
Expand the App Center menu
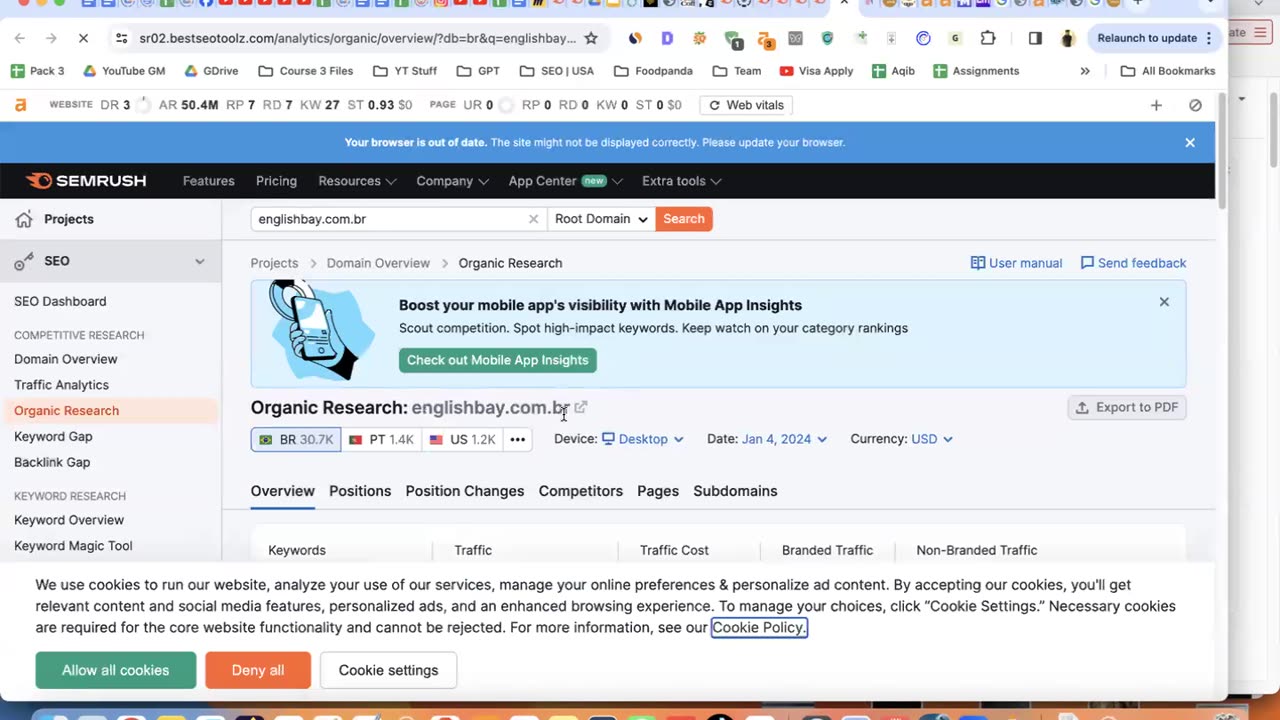(565, 181)
